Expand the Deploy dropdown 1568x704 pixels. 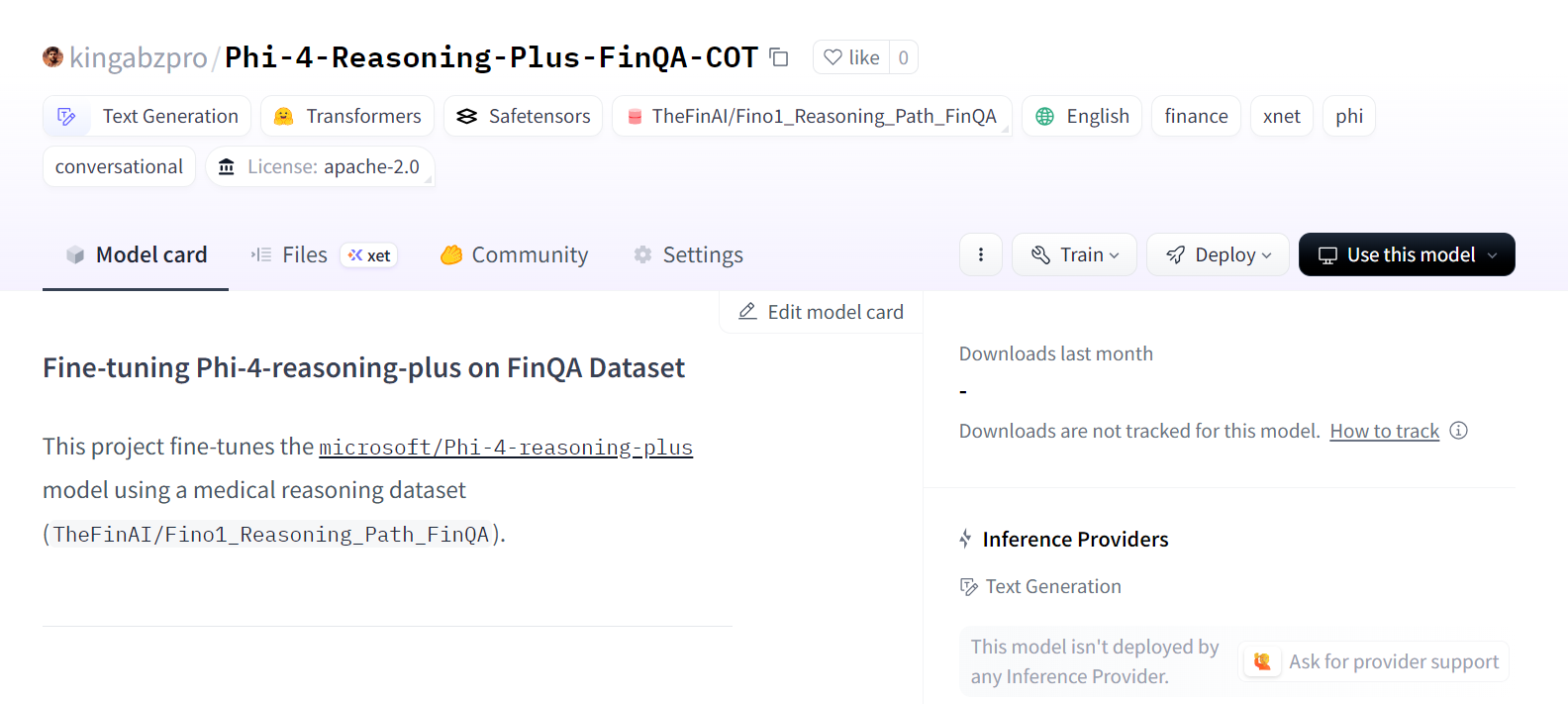(1218, 254)
